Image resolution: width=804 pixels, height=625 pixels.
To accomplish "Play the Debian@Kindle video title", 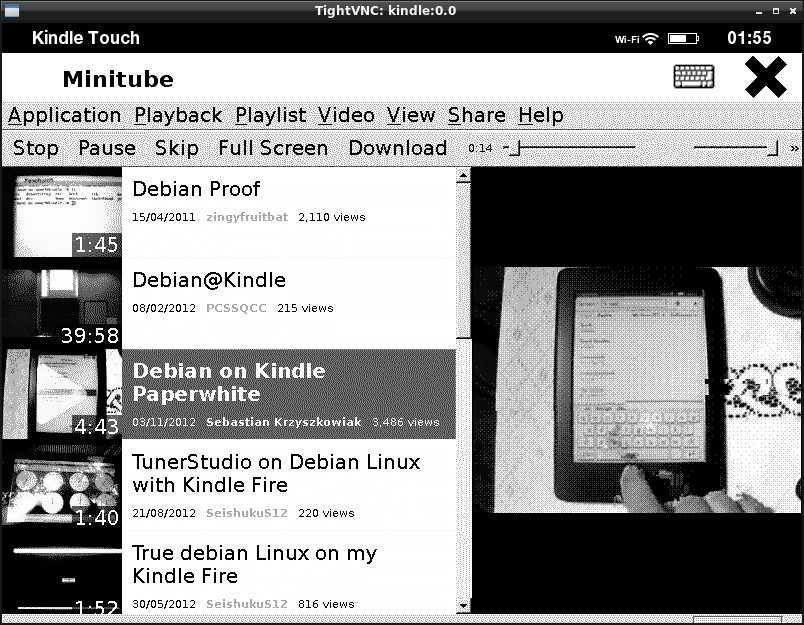I will click(x=209, y=280).
